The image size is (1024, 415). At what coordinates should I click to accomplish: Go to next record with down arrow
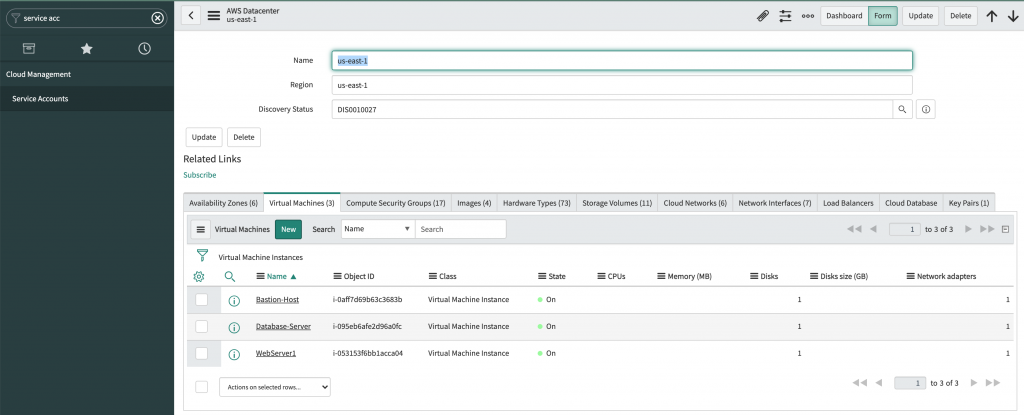pyautogui.click(x=1014, y=16)
